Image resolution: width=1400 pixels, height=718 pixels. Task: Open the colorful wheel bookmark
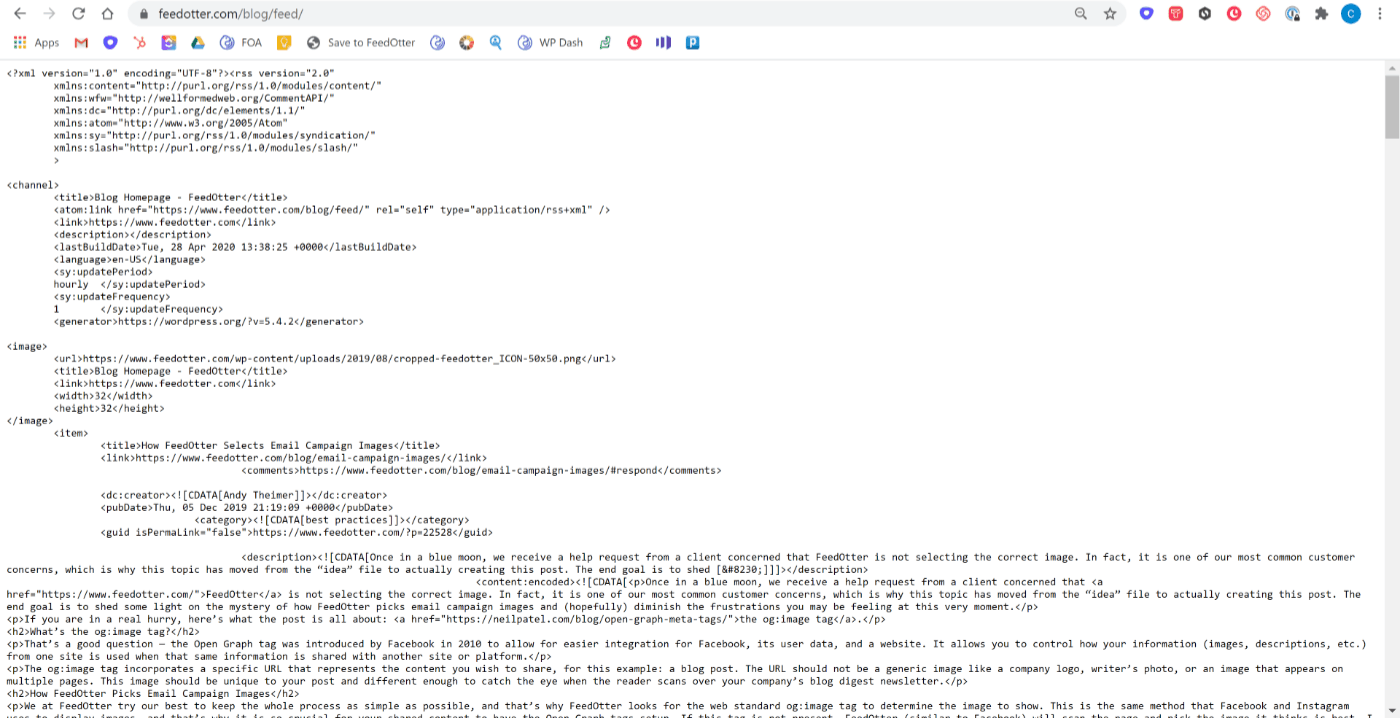point(466,43)
